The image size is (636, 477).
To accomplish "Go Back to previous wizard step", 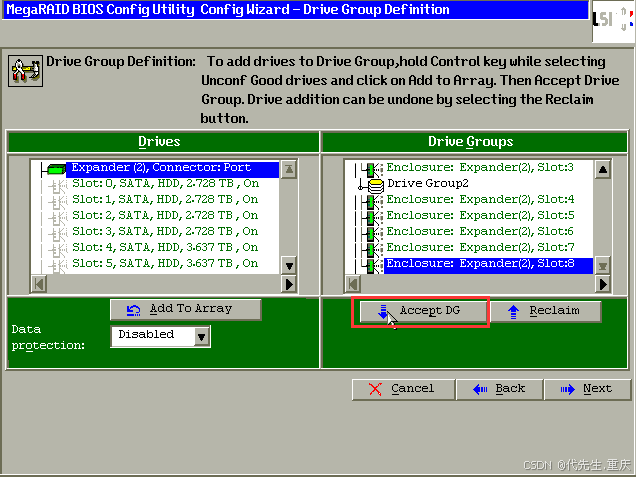I will [x=500, y=389].
